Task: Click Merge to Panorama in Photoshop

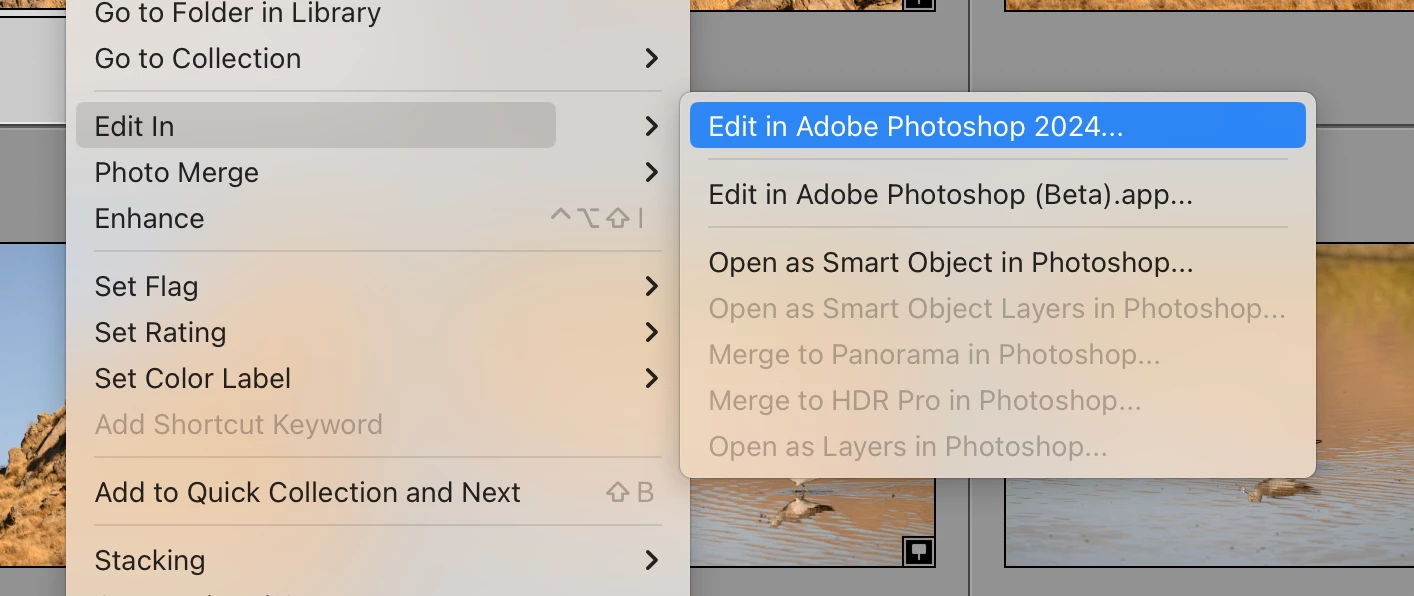Action: (x=934, y=355)
